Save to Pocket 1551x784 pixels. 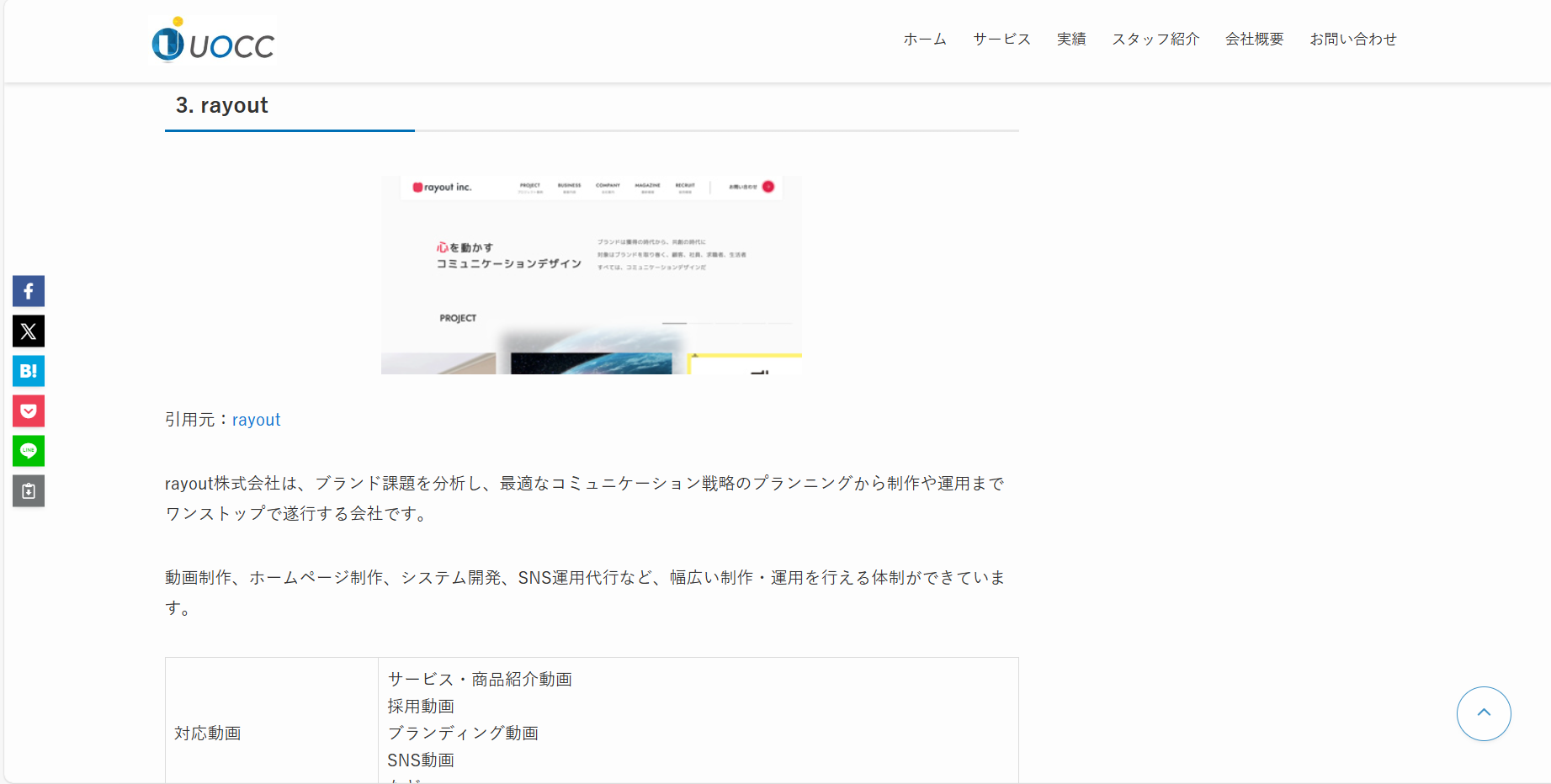pos(29,411)
